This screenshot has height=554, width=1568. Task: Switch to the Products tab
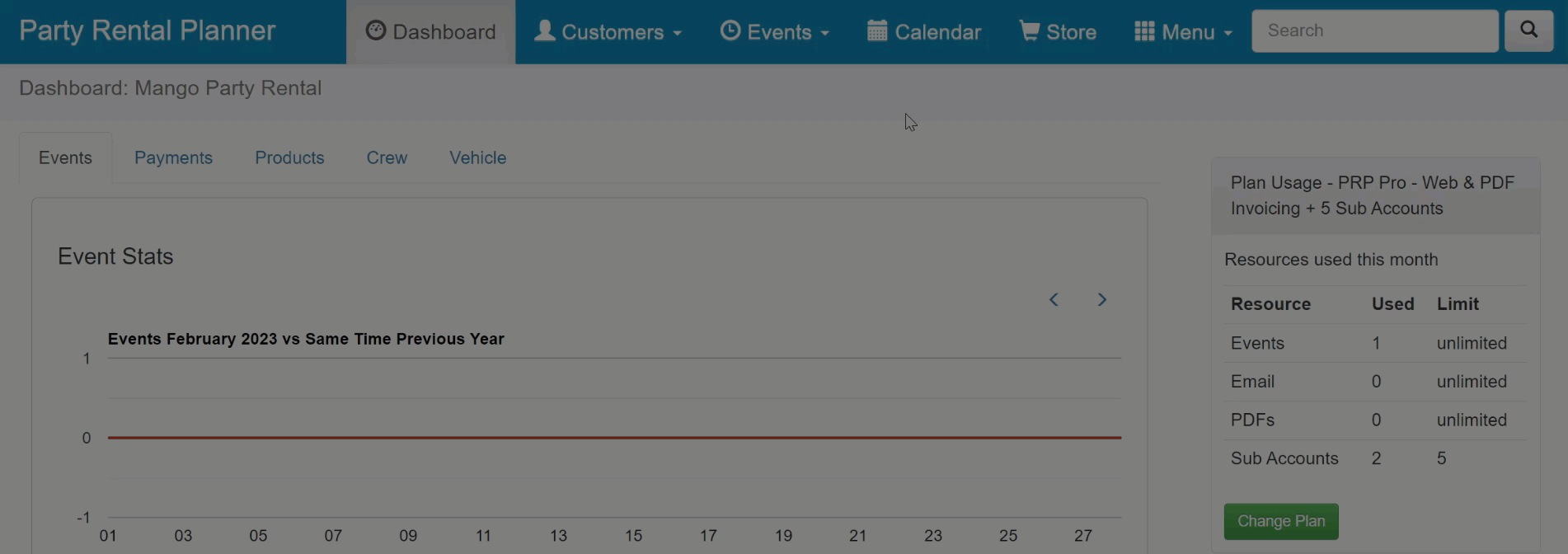(289, 157)
